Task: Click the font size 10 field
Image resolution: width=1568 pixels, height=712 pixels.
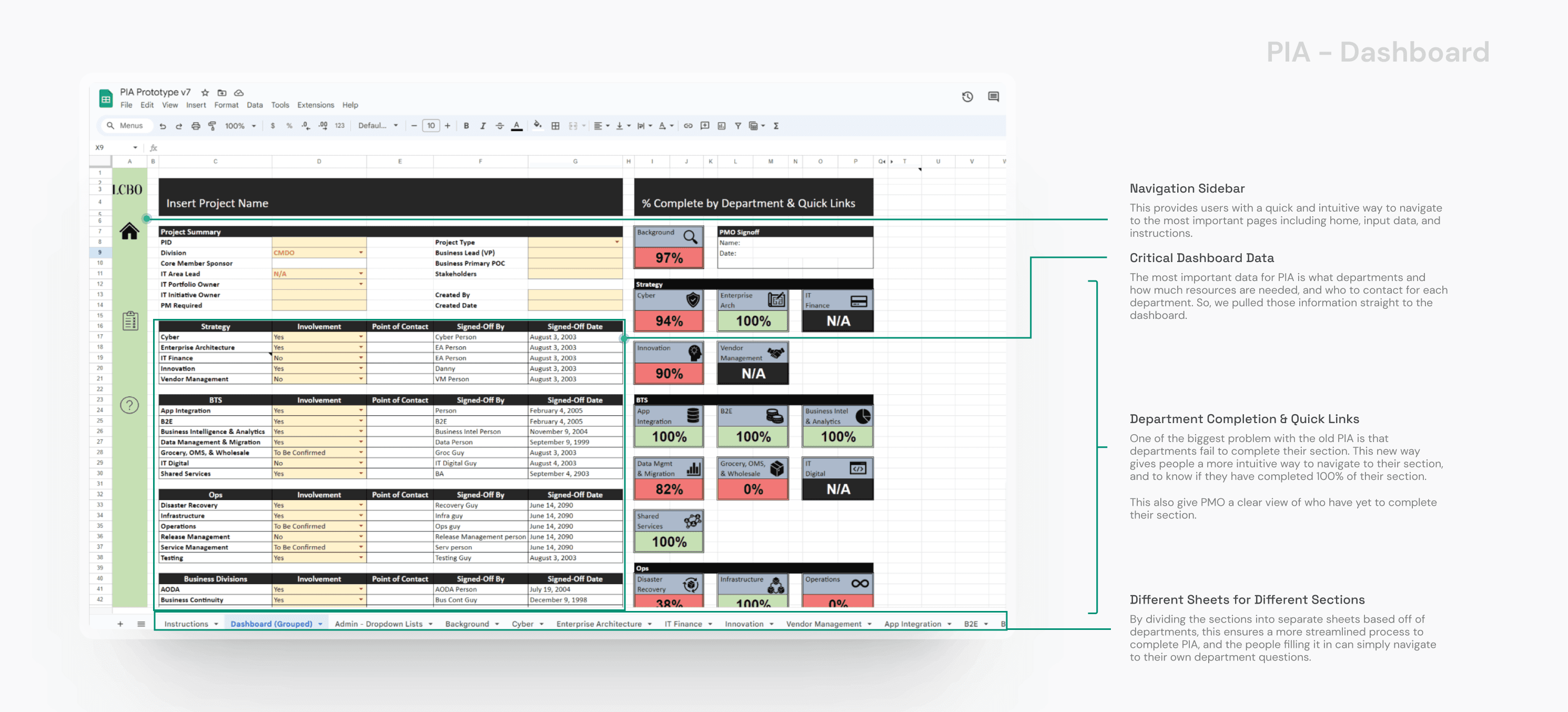Action: [431, 126]
